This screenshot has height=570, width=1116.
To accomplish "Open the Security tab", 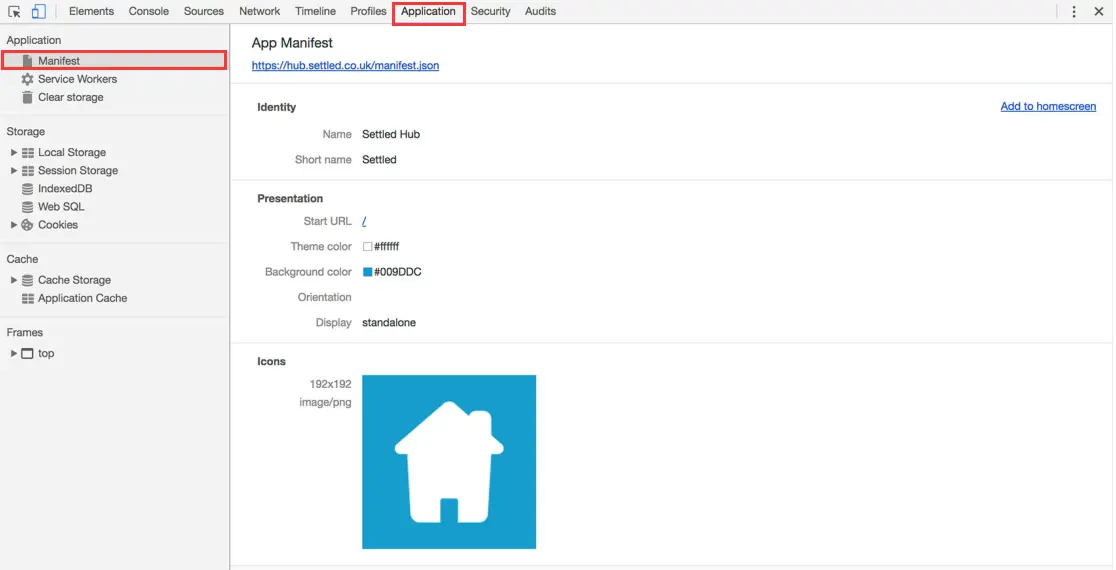I will click(490, 11).
